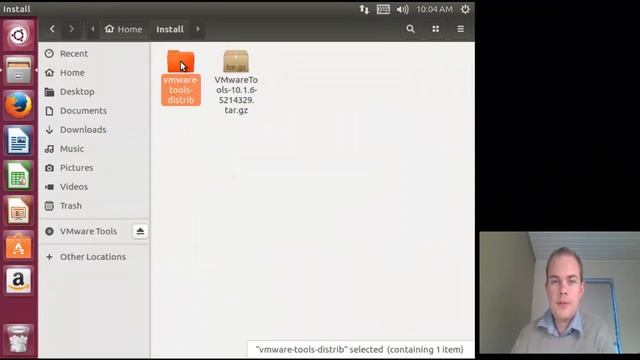Open the keyboard layout indicator
Image resolution: width=640 pixels, height=360 pixels.
(383, 9)
